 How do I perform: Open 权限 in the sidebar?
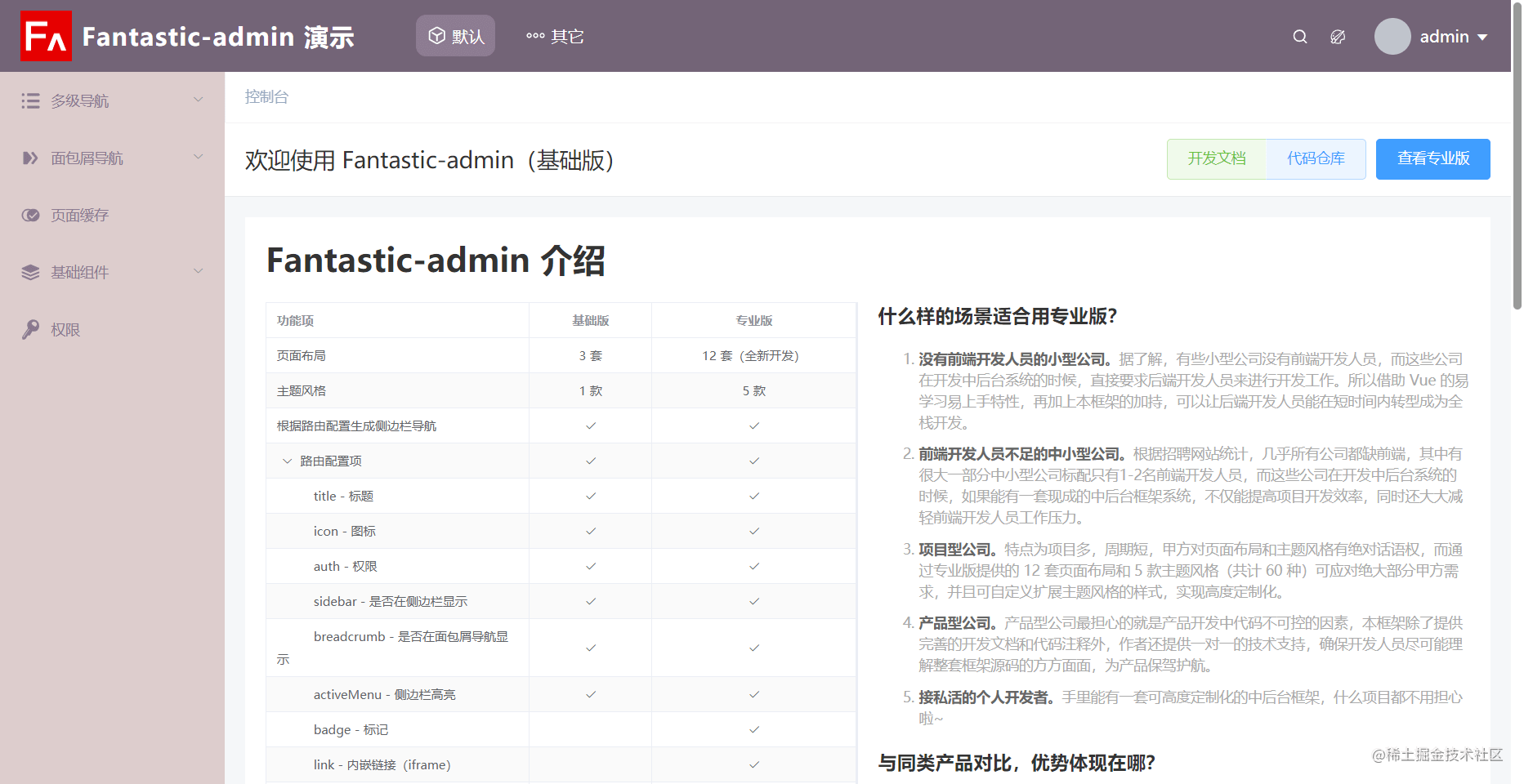pos(112,329)
